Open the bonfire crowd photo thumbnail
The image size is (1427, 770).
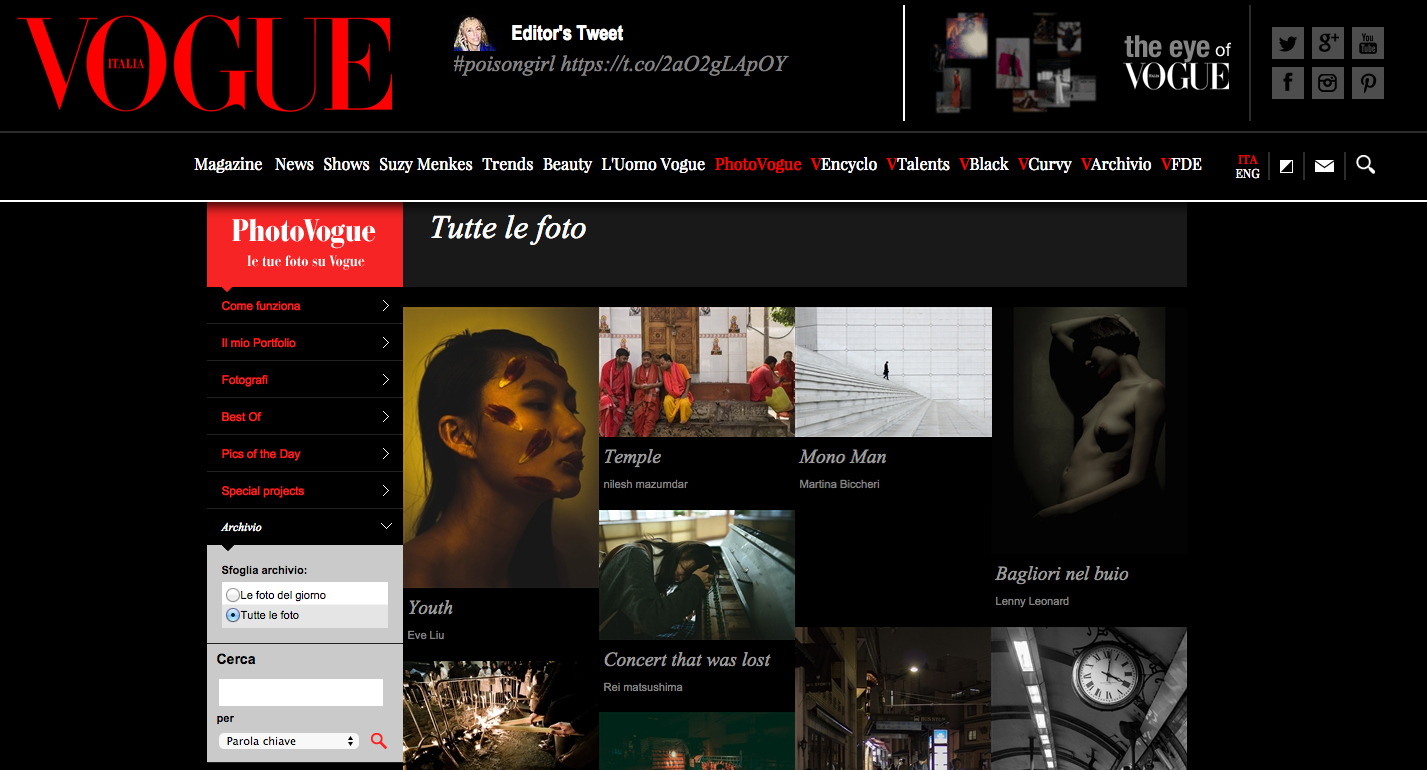coord(501,715)
